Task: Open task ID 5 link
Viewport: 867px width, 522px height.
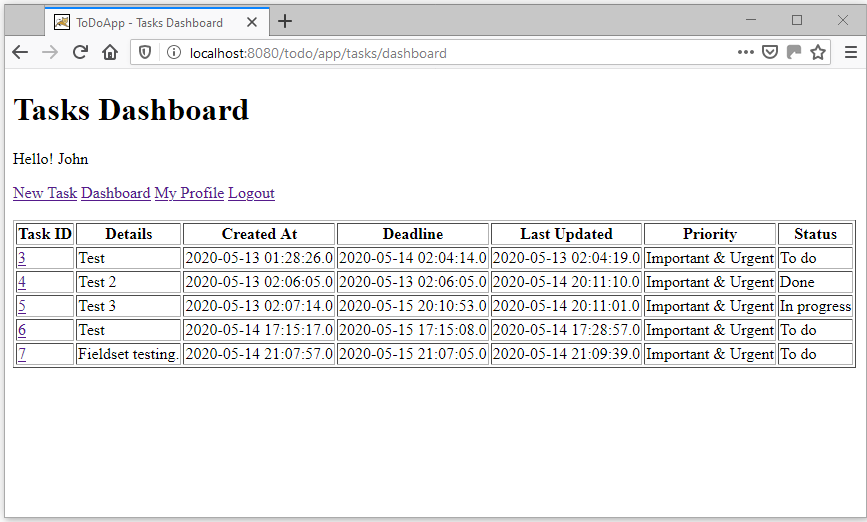Action: 22,306
